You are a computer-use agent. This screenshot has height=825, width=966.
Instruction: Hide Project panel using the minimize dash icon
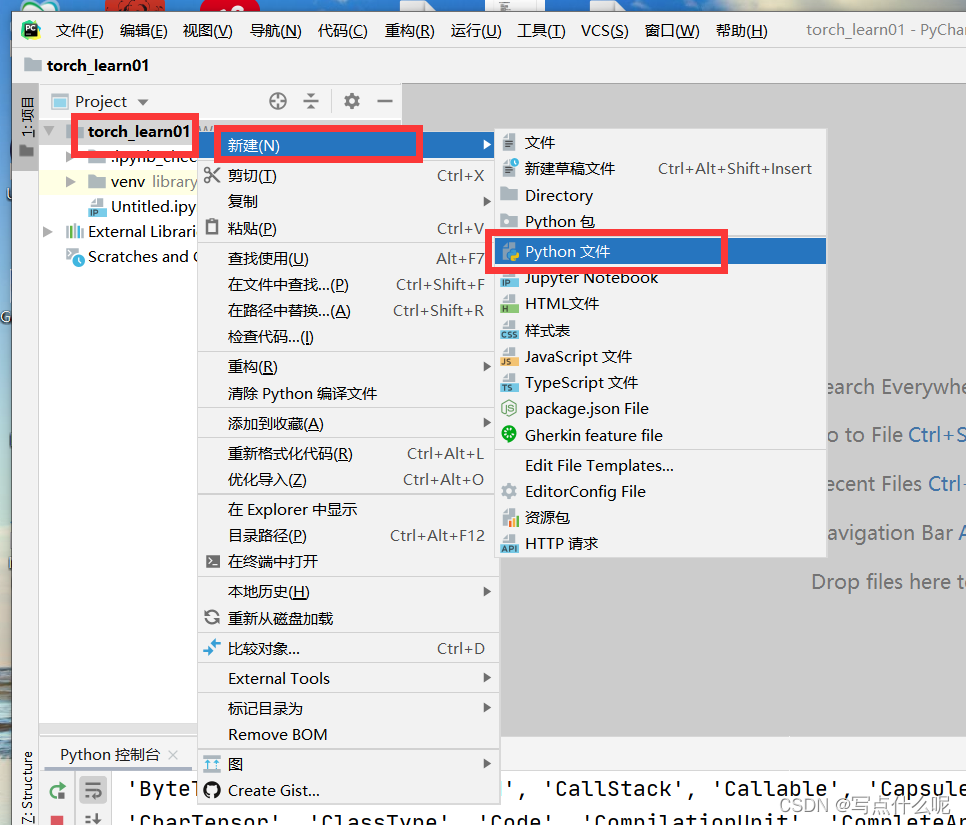tap(385, 101)
